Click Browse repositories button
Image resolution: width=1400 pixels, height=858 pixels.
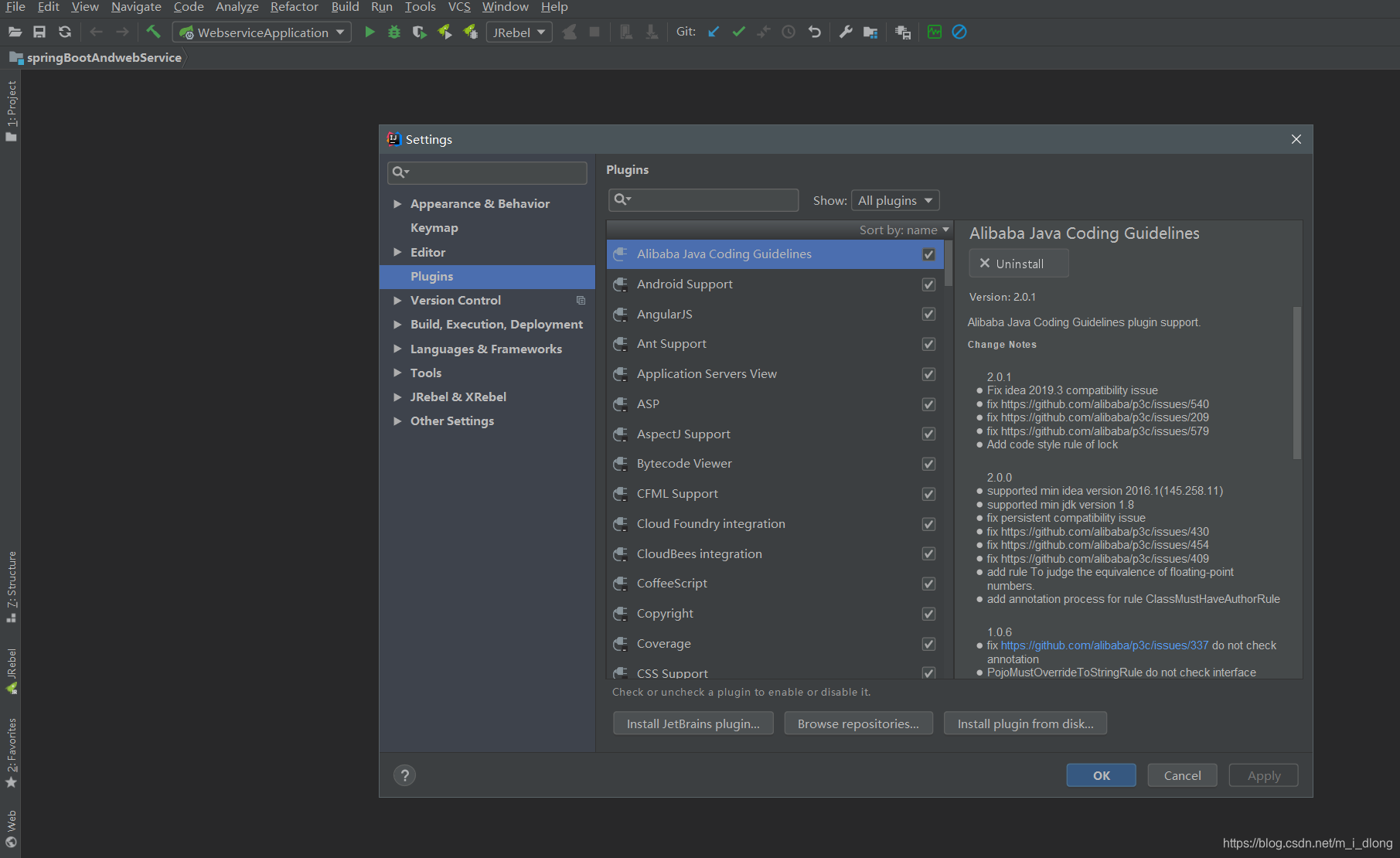tap(858, 724)
